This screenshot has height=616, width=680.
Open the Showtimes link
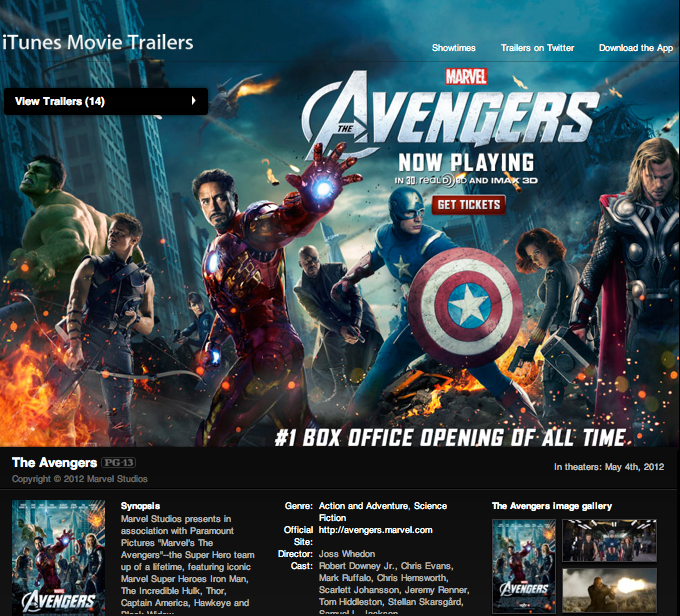(x=453, y=48)
